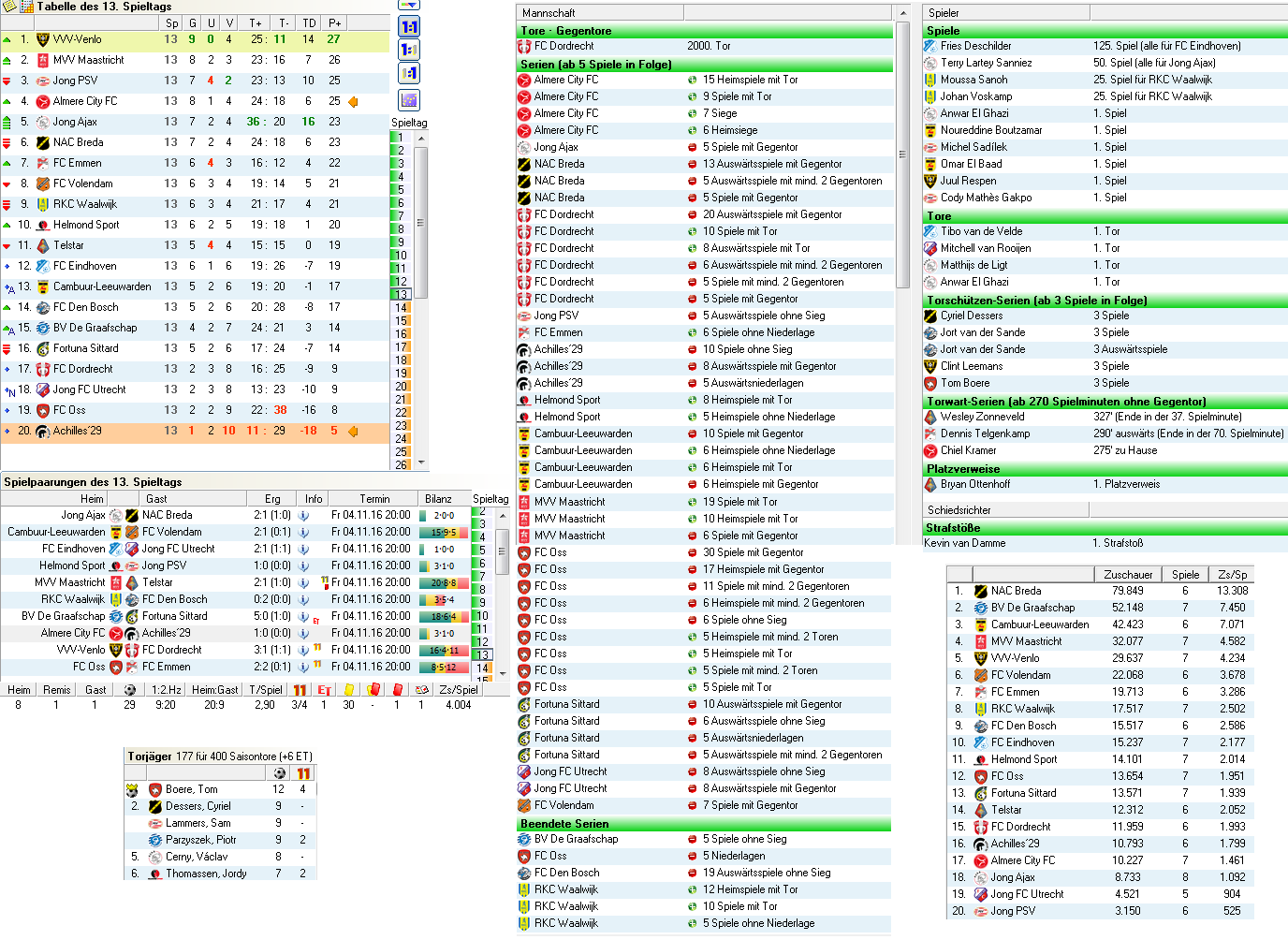The image size is (1288, 940).
Task: Click the penalty '11' column header in the Torjäger table
Action: 303,773
